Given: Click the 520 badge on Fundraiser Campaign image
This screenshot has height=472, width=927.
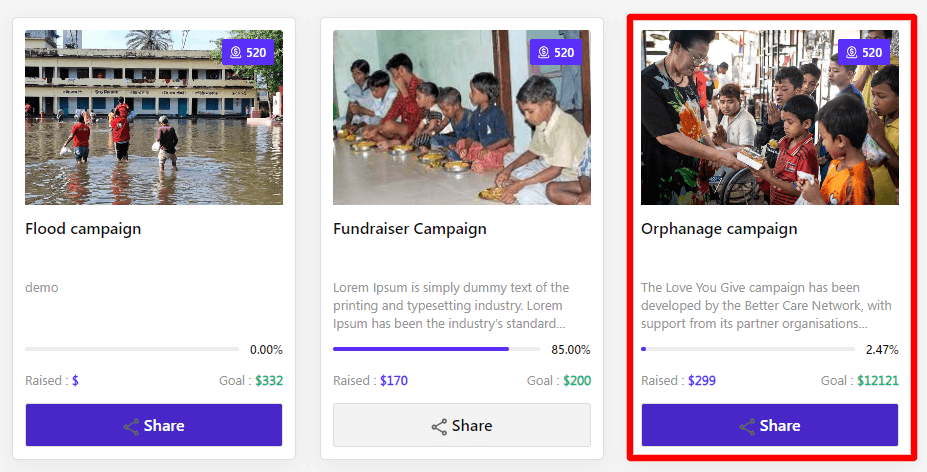Looking at the screenshot, I should point(555,52).
